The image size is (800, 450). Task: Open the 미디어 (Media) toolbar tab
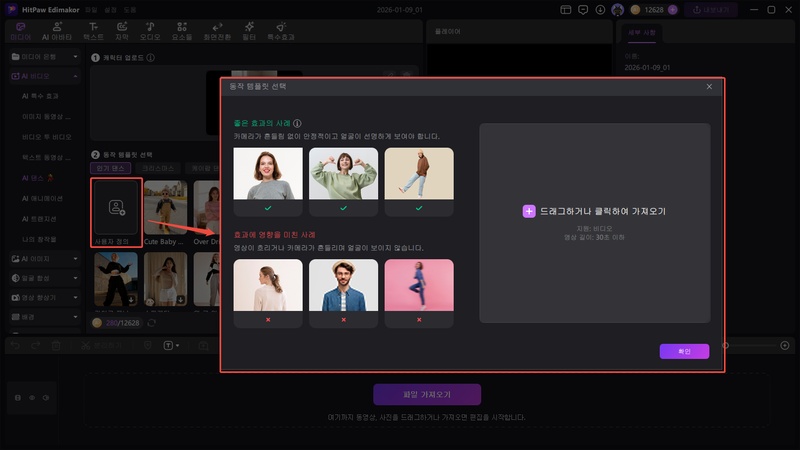pyautogui.click(x=20, y=32)
